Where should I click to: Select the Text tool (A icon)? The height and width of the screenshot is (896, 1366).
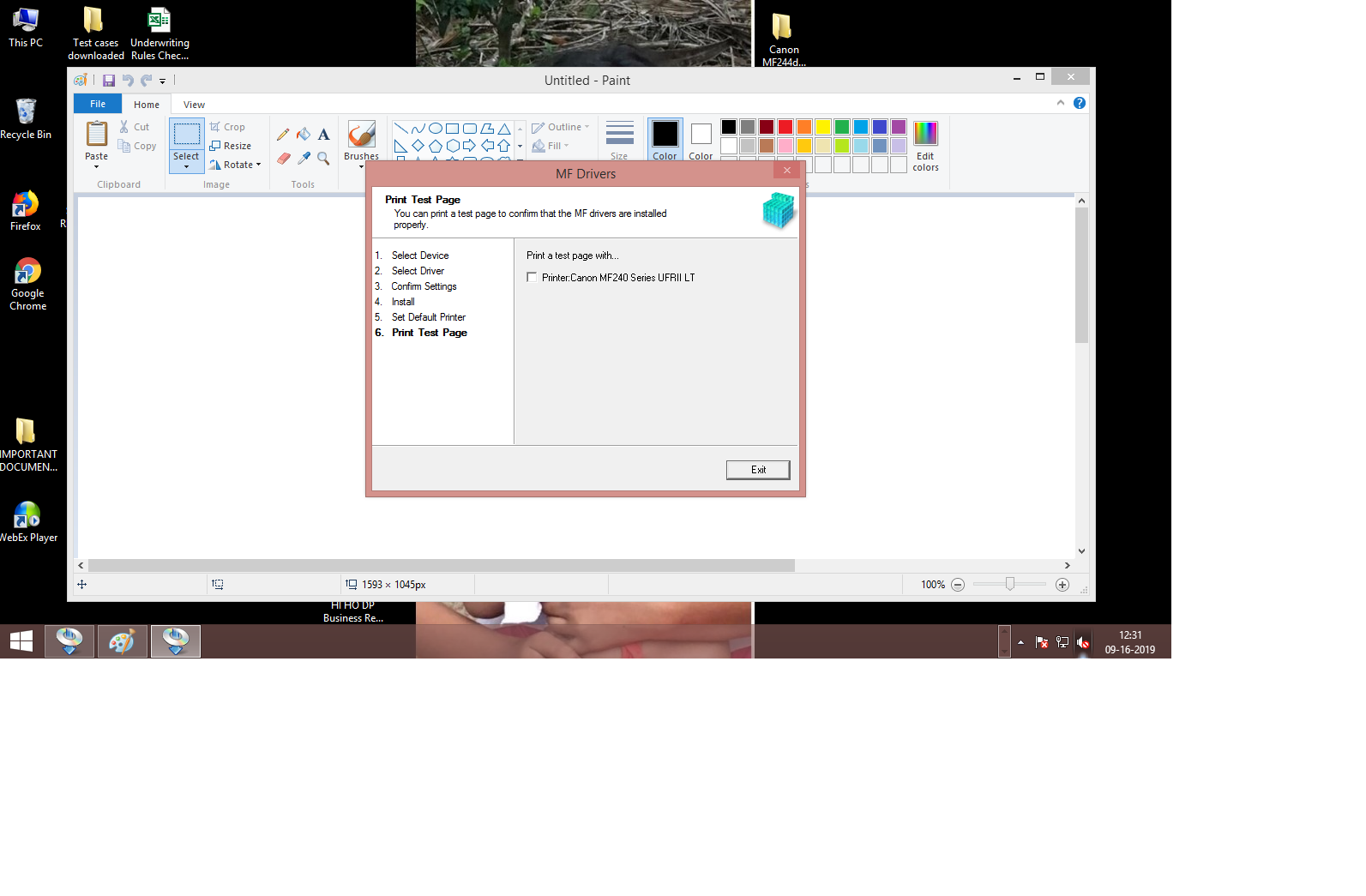pos(324,135)
